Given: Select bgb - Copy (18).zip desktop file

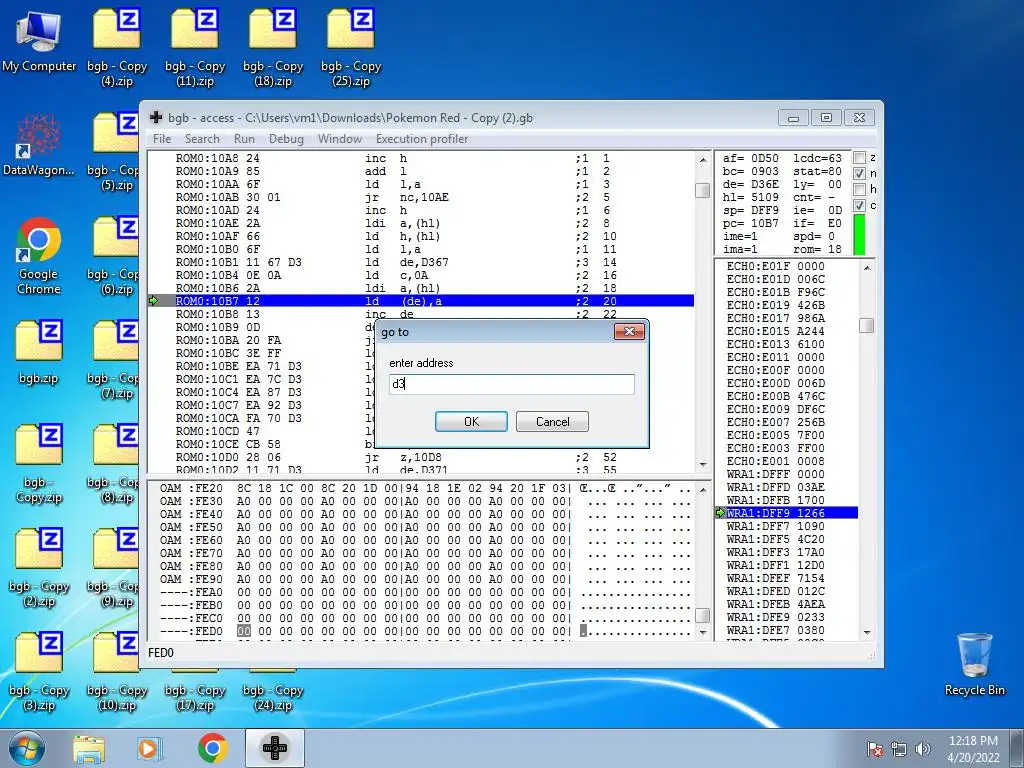Looking at the screenshot, I should click(x=273, y=48).
